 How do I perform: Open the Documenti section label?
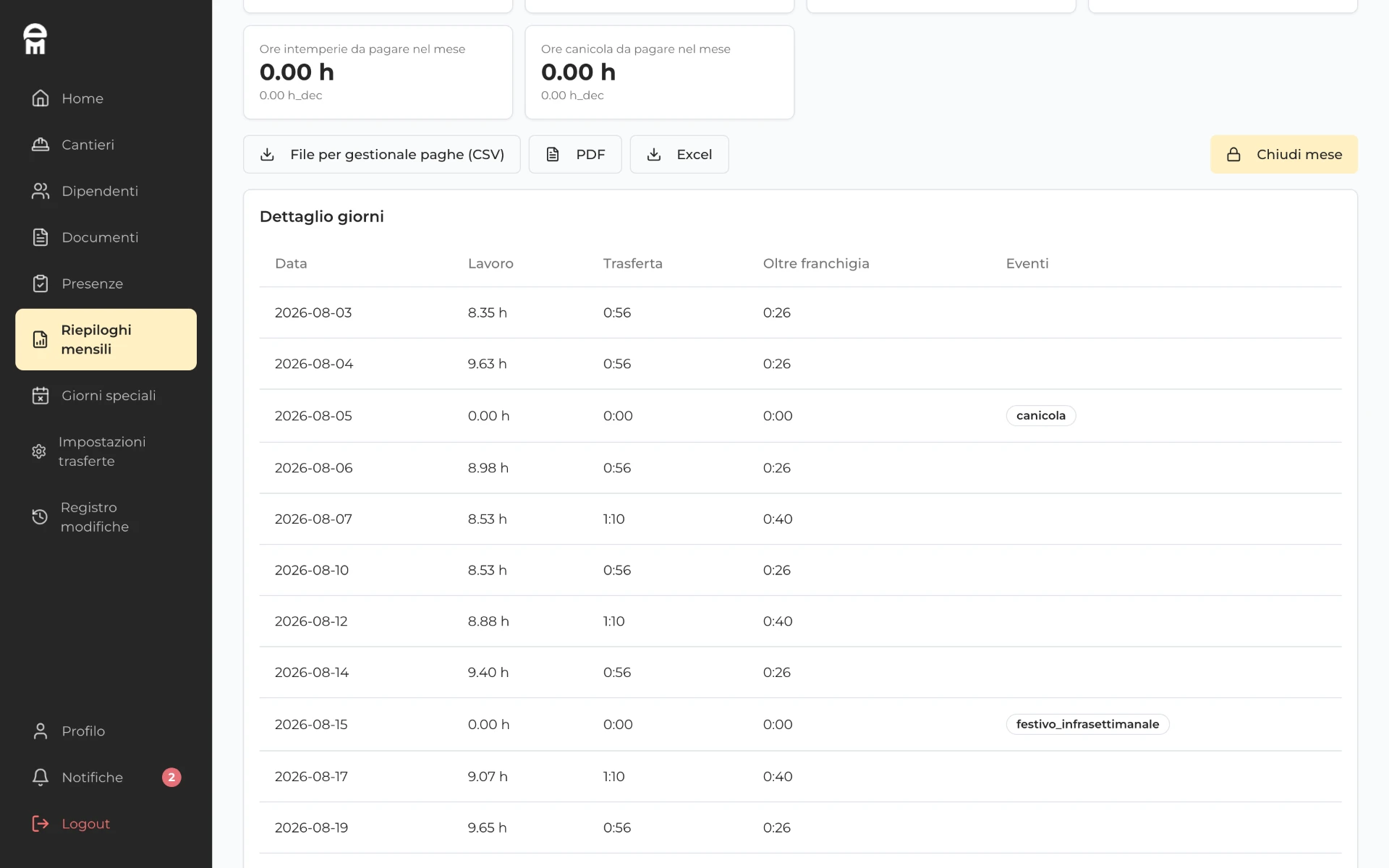[x=100, y=237]
